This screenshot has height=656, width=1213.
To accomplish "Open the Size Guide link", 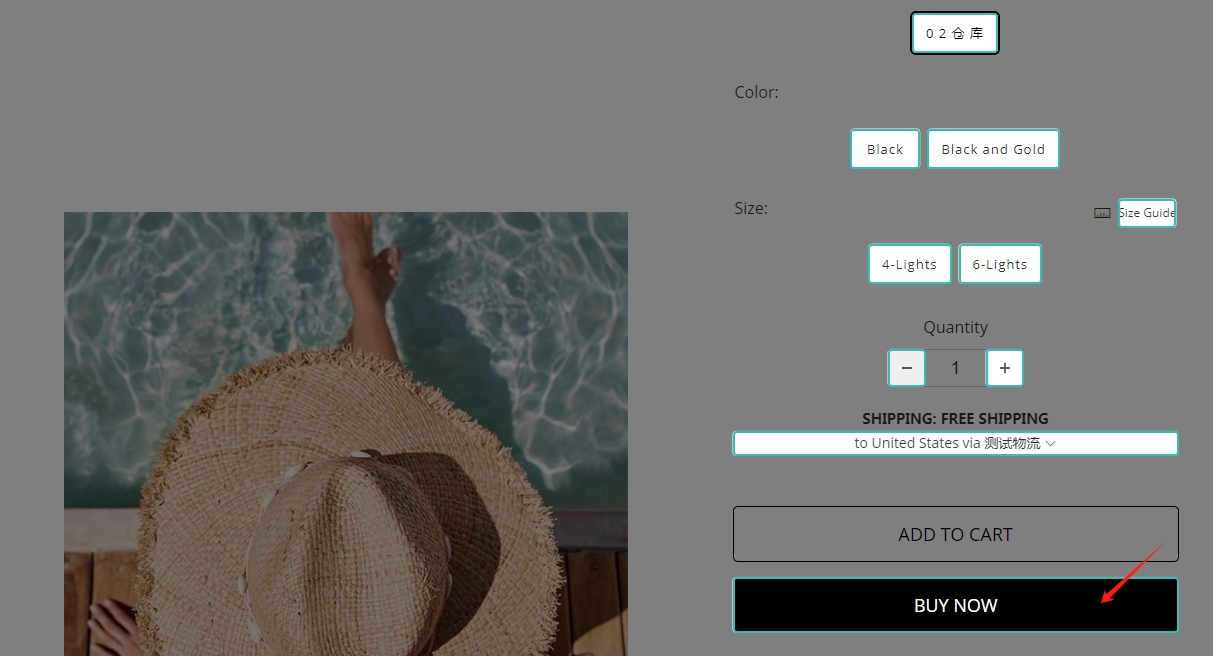I will 1146,213.
